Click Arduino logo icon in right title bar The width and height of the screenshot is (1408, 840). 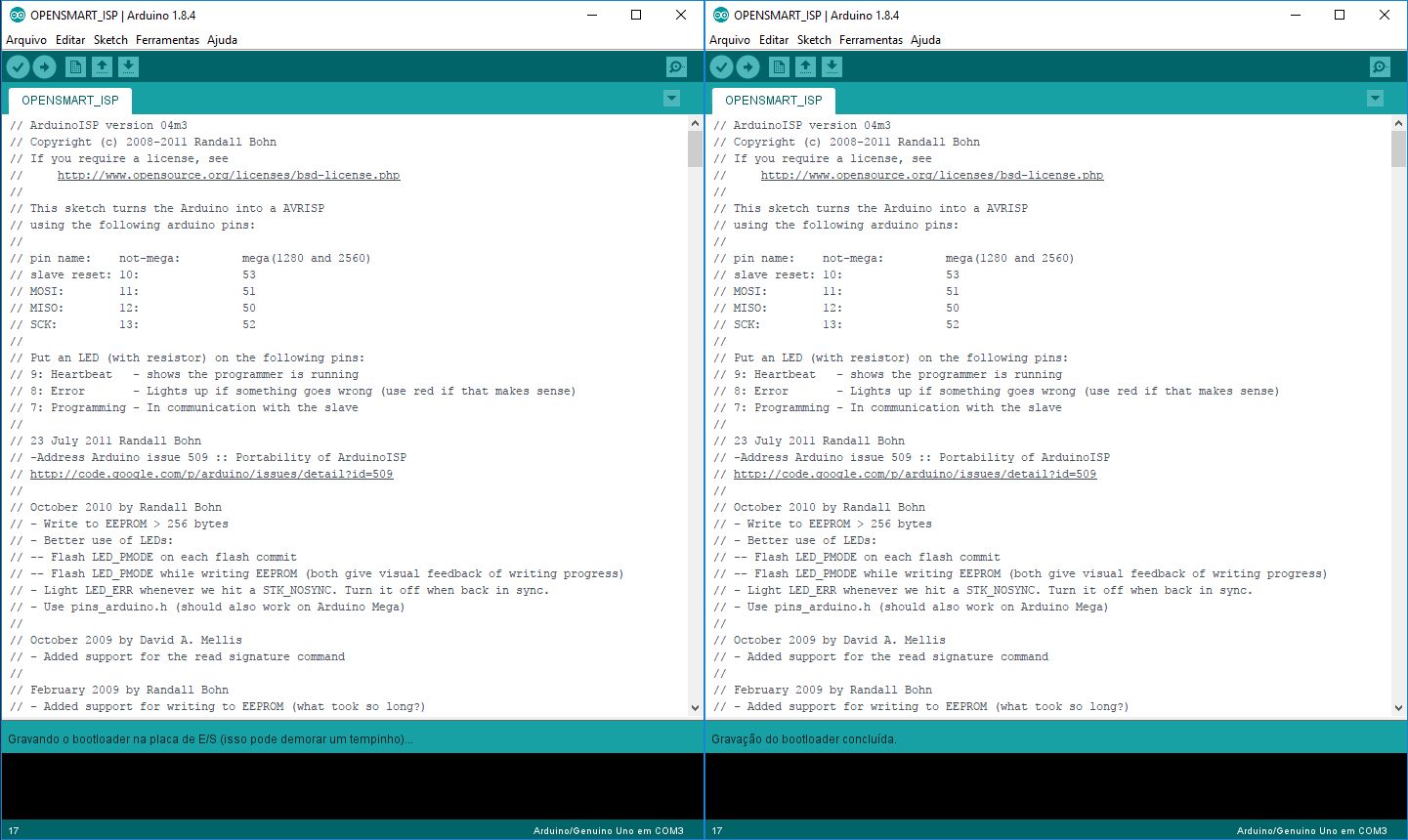tap(721, 15)
